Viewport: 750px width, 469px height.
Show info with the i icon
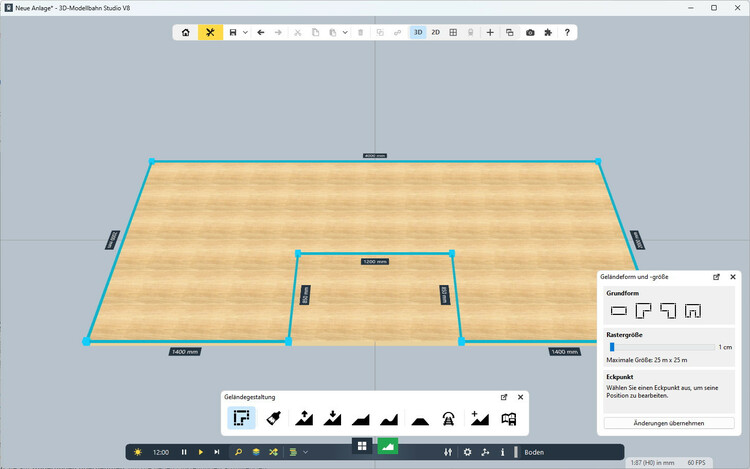[502, 452]
